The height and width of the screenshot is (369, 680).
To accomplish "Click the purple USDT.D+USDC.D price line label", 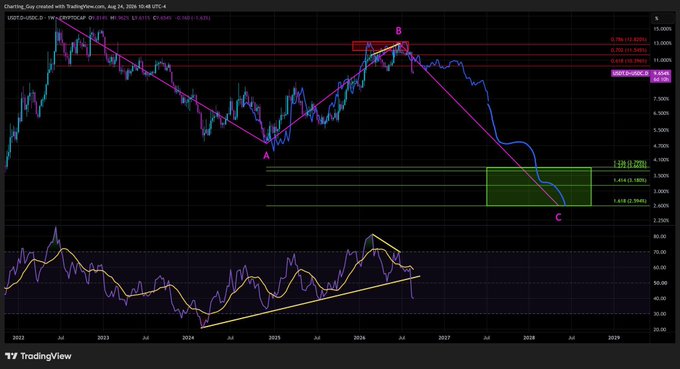I will pyautogui.click(x=631, y=73).
